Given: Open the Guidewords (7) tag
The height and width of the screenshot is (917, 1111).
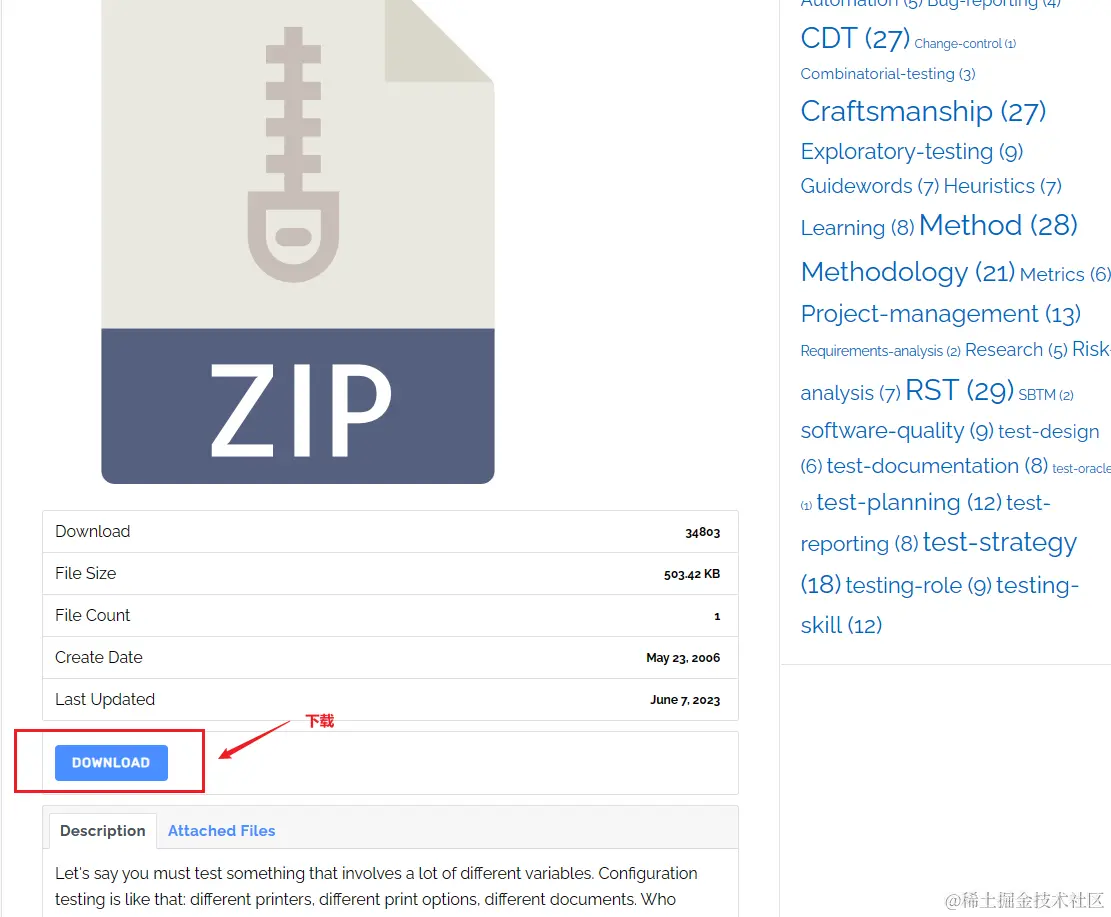Looking at the screenshot, I should (869, 186).
